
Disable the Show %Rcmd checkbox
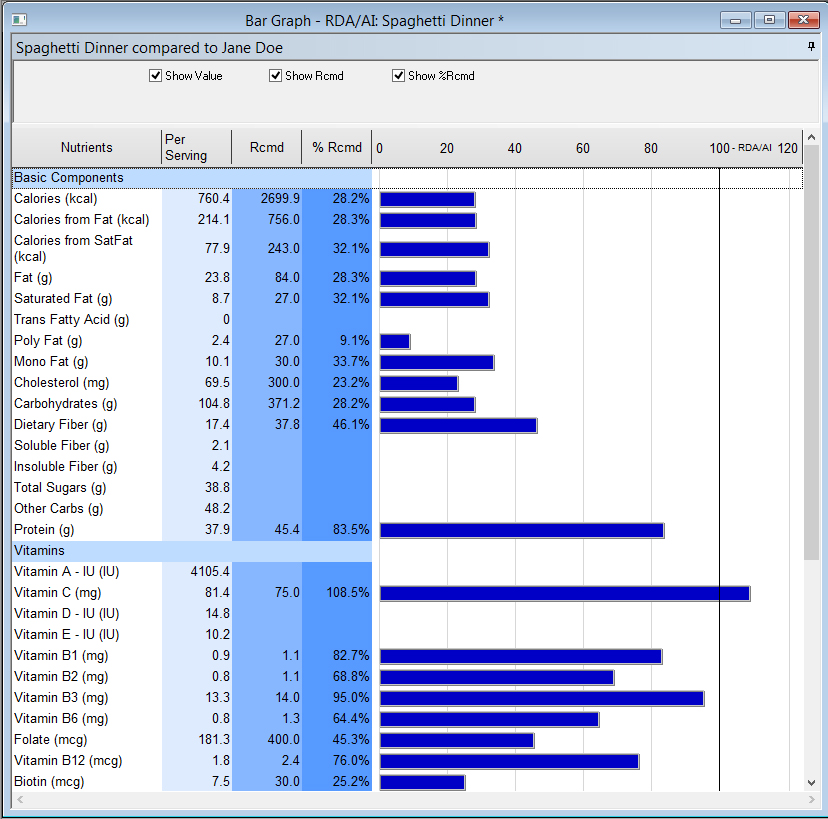click(398, 76)
